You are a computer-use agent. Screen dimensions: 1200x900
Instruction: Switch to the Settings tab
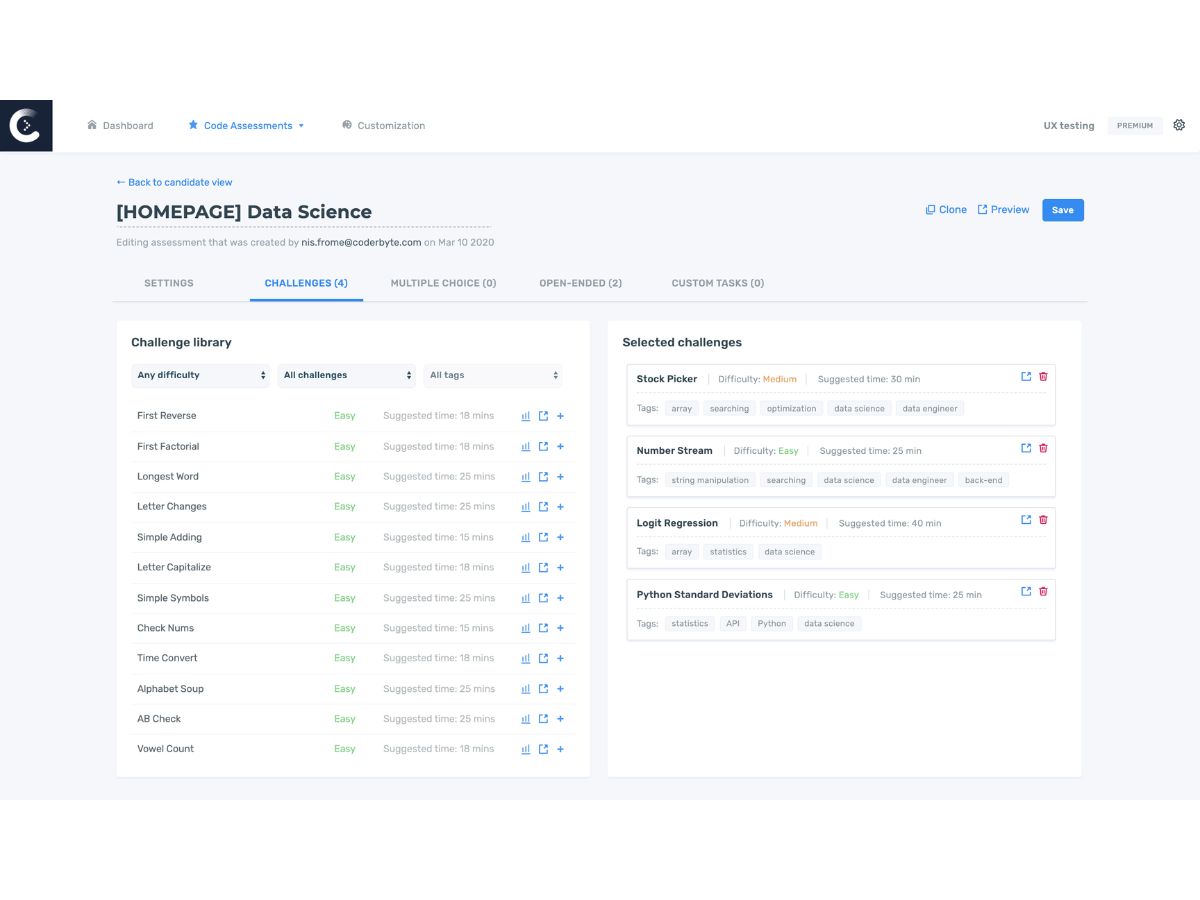point(169,283)
